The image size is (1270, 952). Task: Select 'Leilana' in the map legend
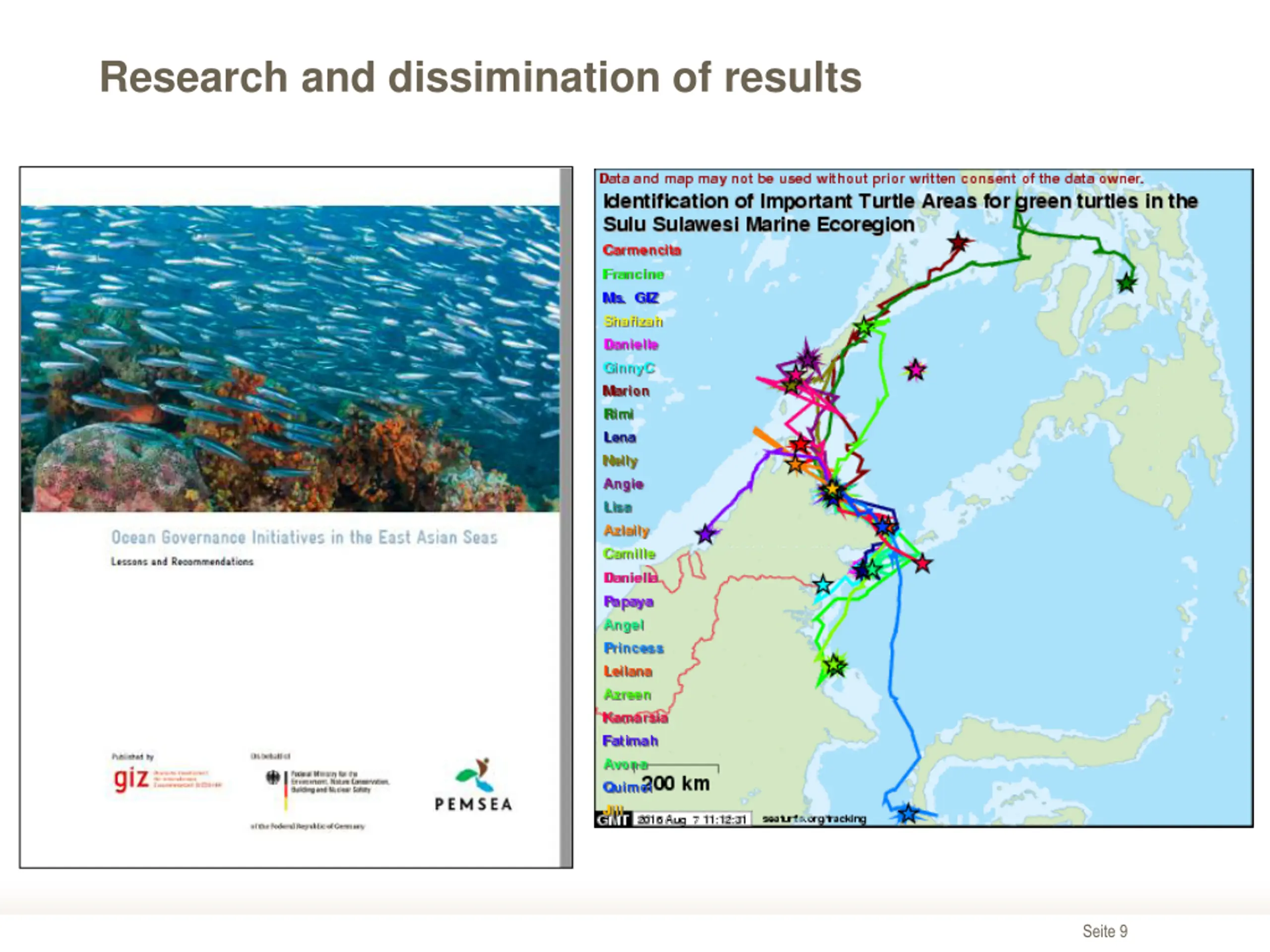628,671
